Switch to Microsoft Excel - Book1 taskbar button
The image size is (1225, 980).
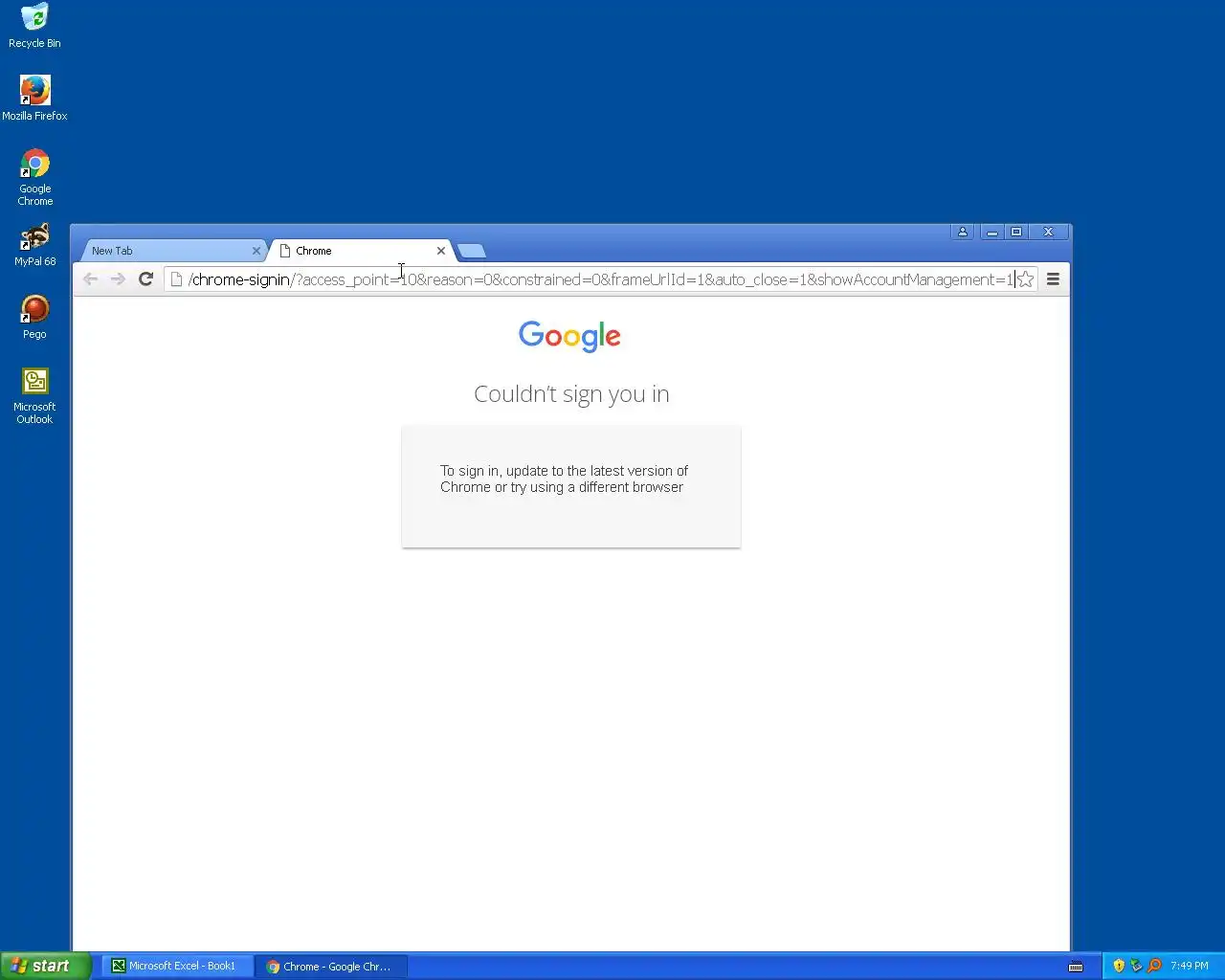pyautogui.click(x=177, y=967)
